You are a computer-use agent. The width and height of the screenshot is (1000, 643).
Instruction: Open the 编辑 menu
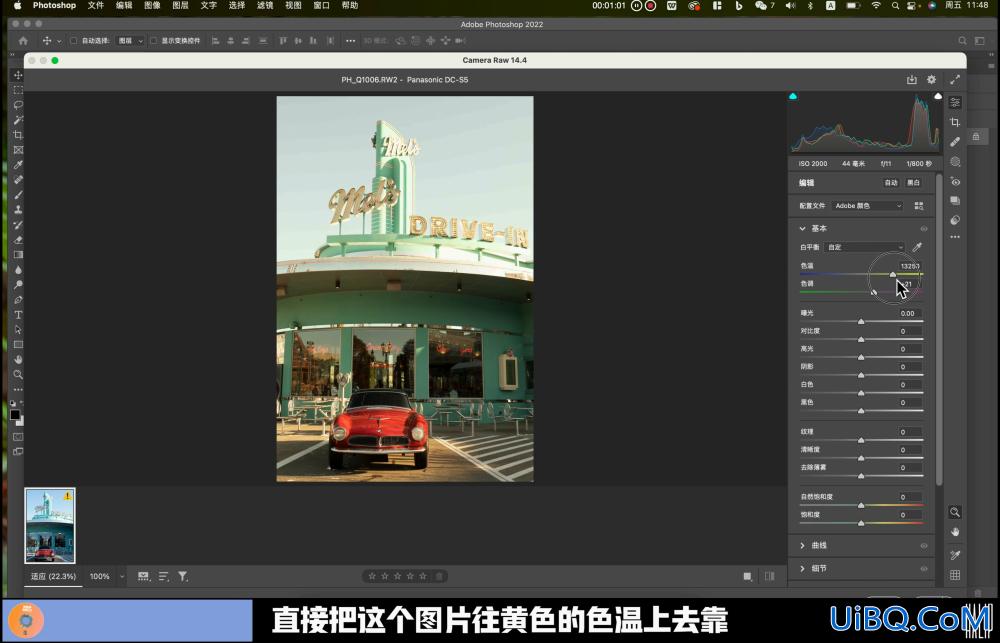tap(124, 5)
